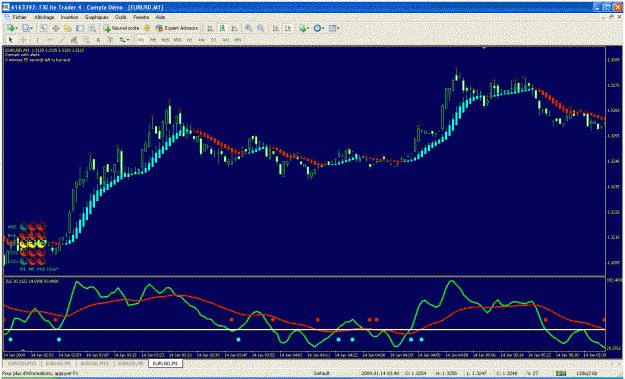Viewport: 625px width, 379px height.
Task: Switch chart to line chart mode
Action: (x=234, y=28)
